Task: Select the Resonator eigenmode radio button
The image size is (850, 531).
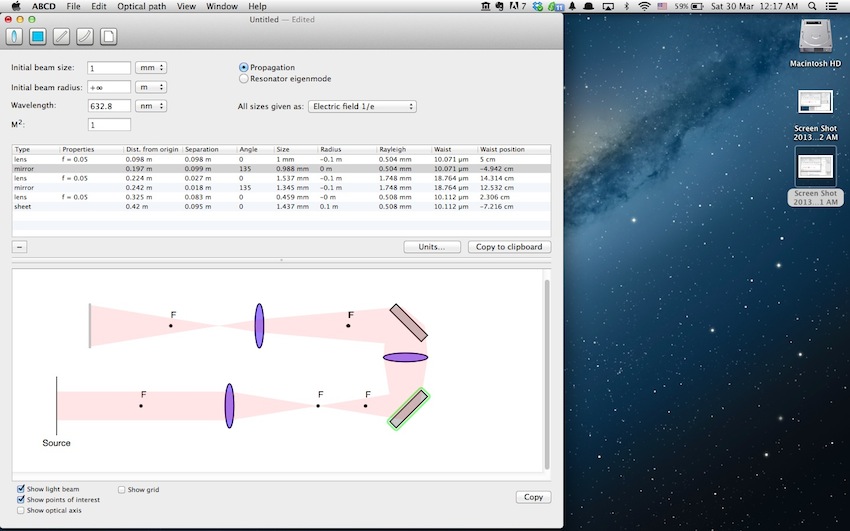Action: (243, 78)
